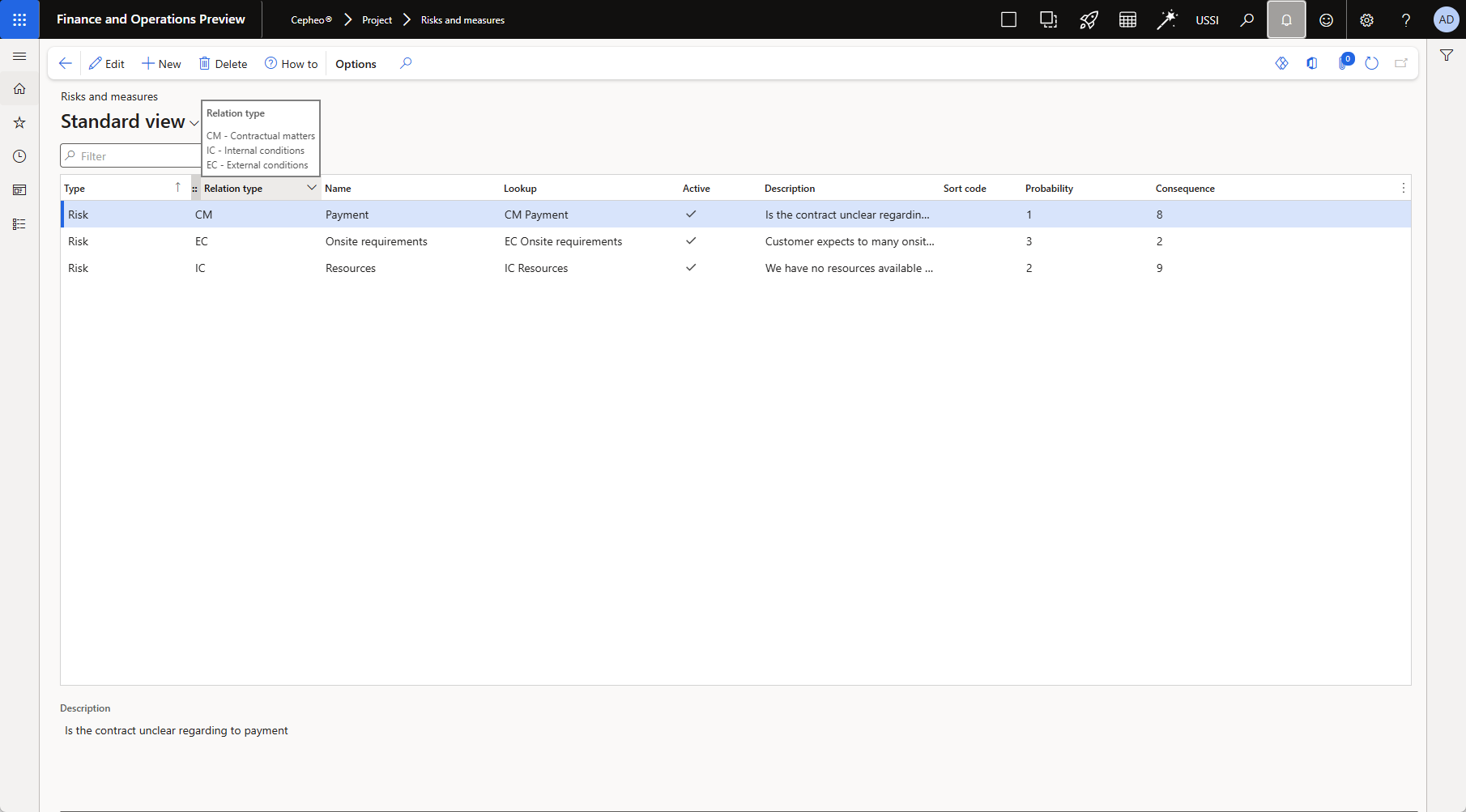
Task: Click the feedback smiley icon
Action: pyautogui.click(x=1326, y=19)
